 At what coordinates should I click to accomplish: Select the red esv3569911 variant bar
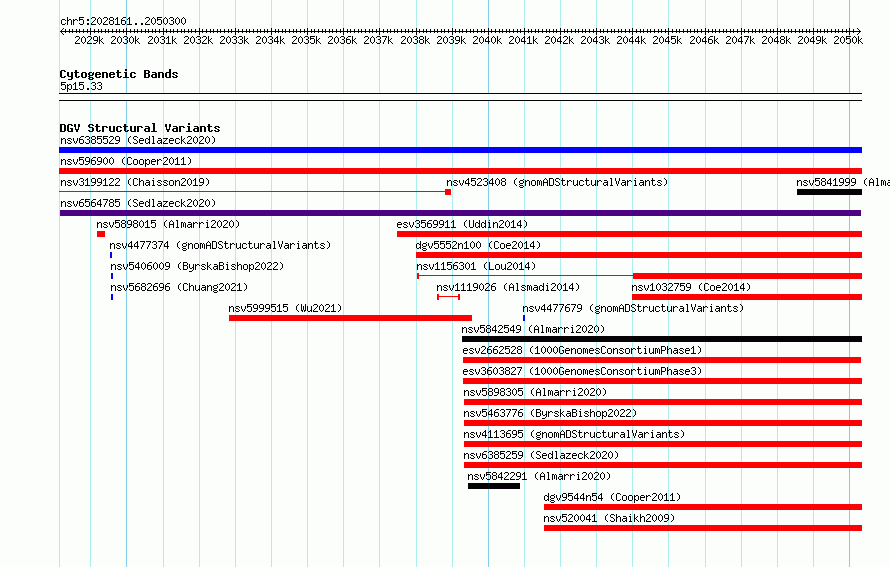[x=629, y=234]
